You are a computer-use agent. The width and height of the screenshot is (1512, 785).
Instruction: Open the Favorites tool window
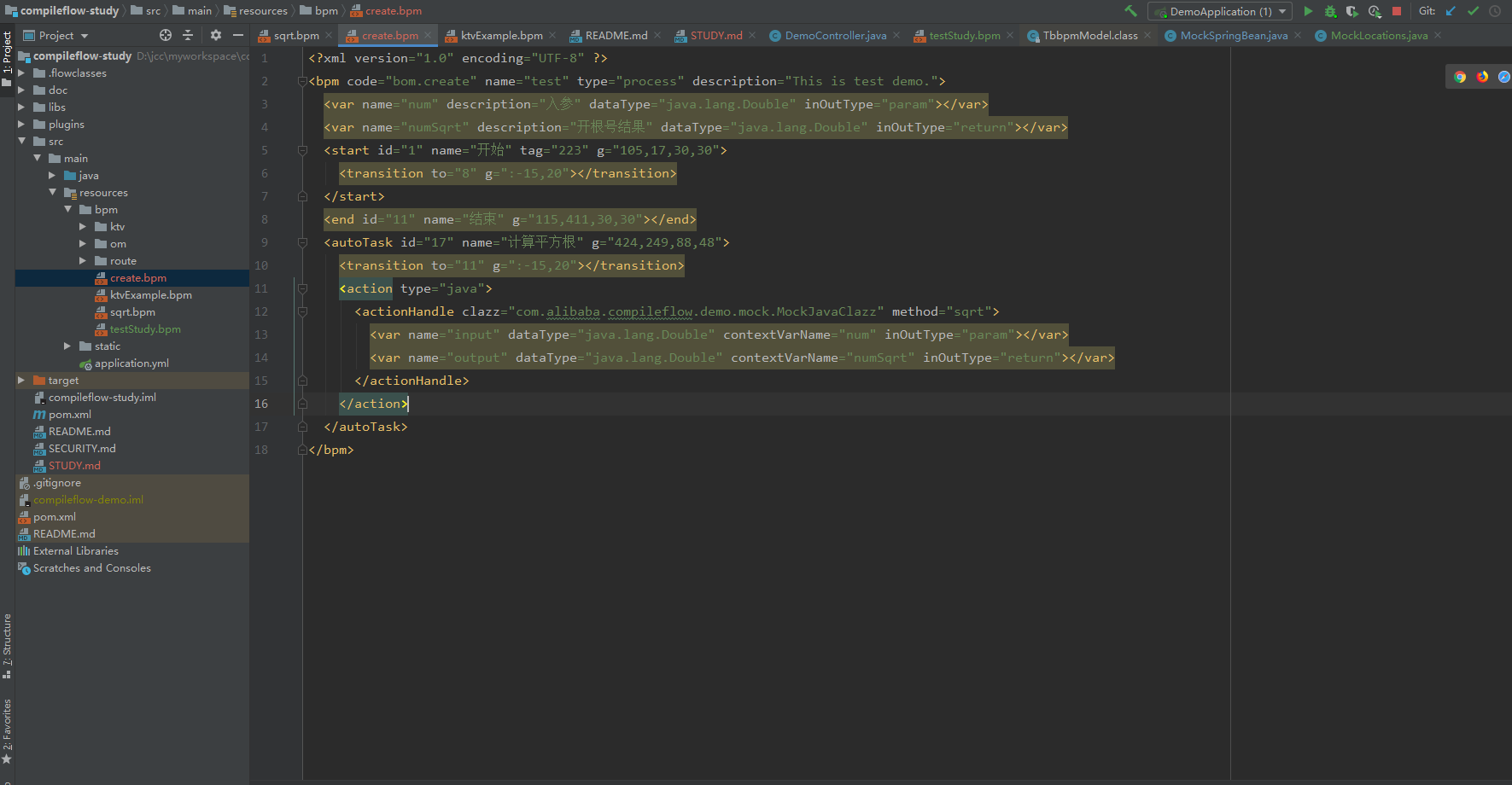click(x=7, y=731)
